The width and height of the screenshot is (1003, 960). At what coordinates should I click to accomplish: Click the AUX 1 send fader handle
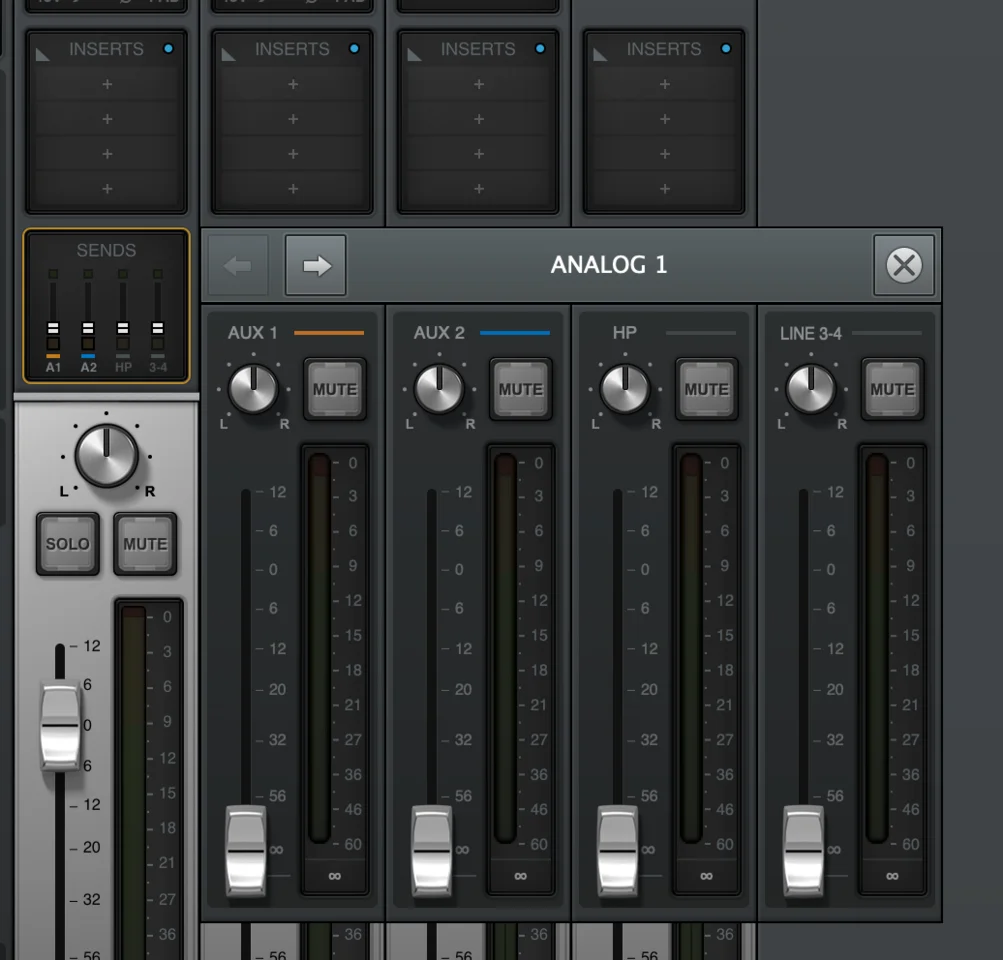[x=246, y=850]
